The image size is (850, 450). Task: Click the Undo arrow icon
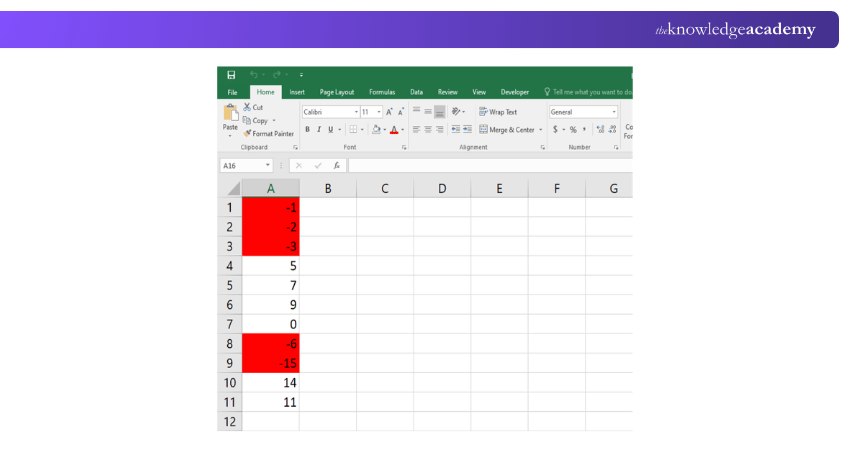tap(254, 75)
